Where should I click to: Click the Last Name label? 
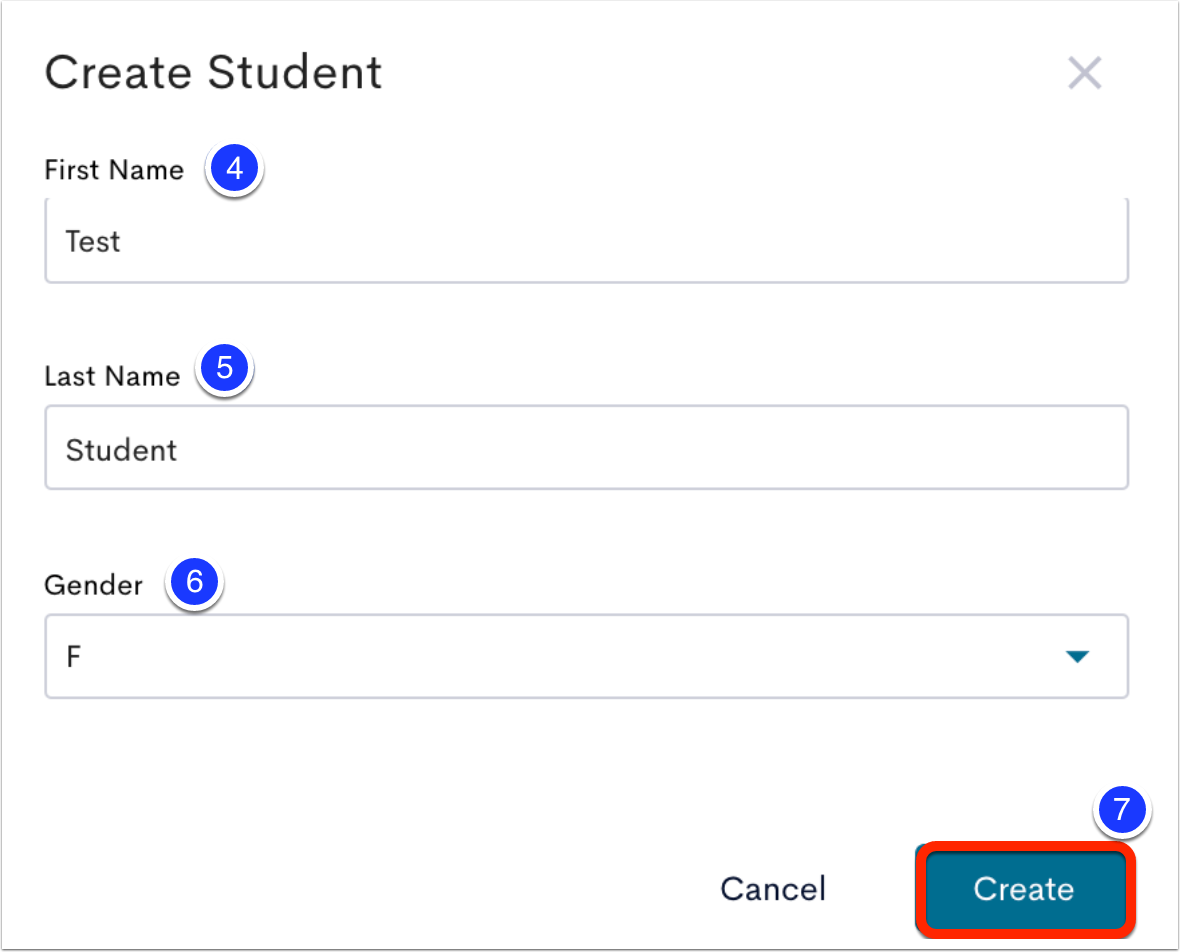point(112,376)
